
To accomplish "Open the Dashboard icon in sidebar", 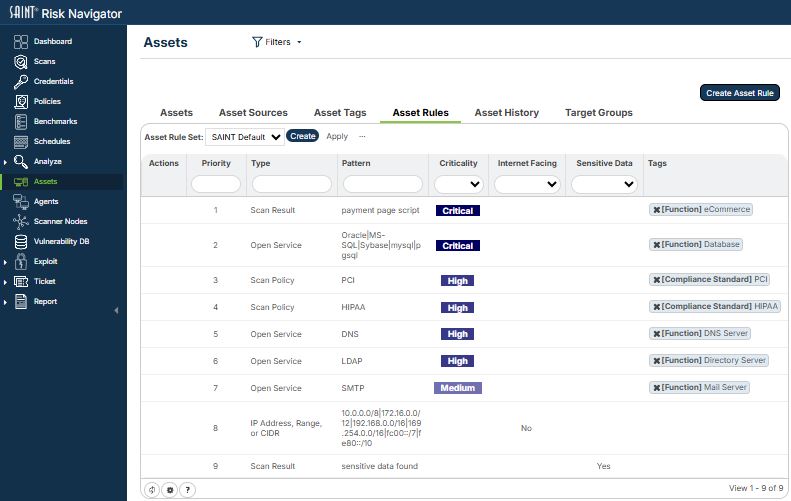I will click(x=21, y=41).
